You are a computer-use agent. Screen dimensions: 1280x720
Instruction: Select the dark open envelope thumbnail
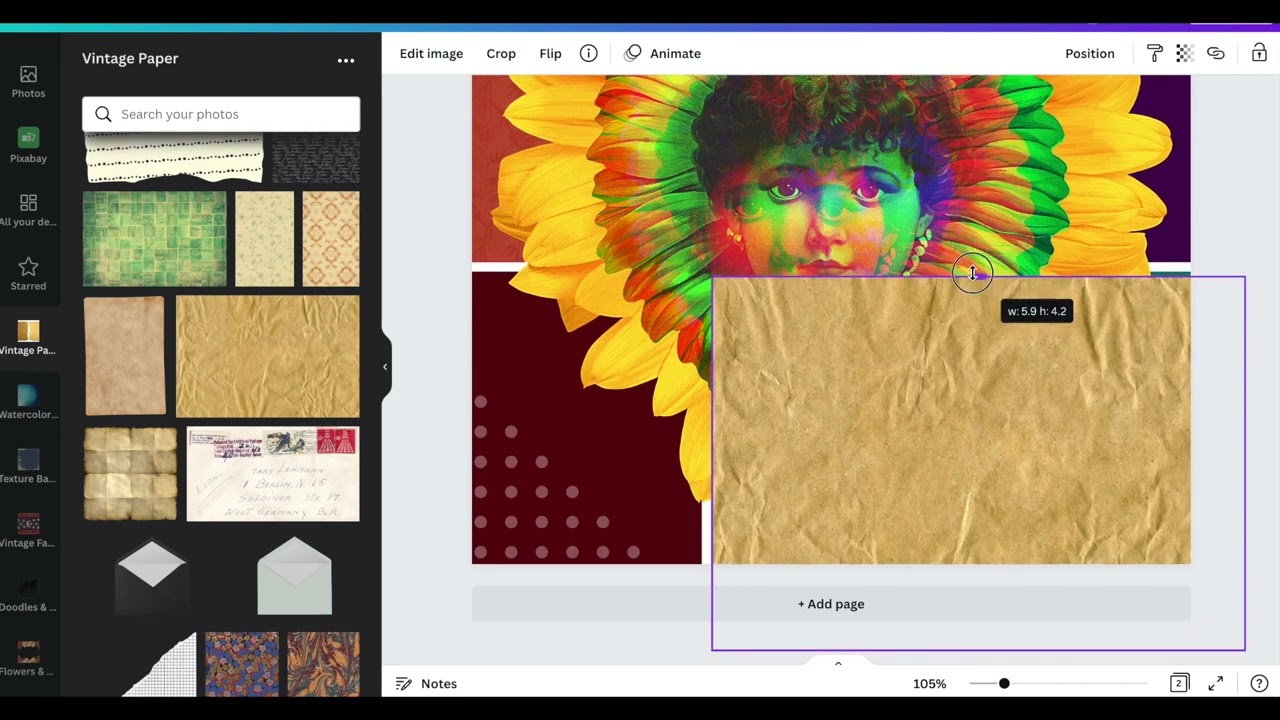pyautogui.click(x=151, y=577)
